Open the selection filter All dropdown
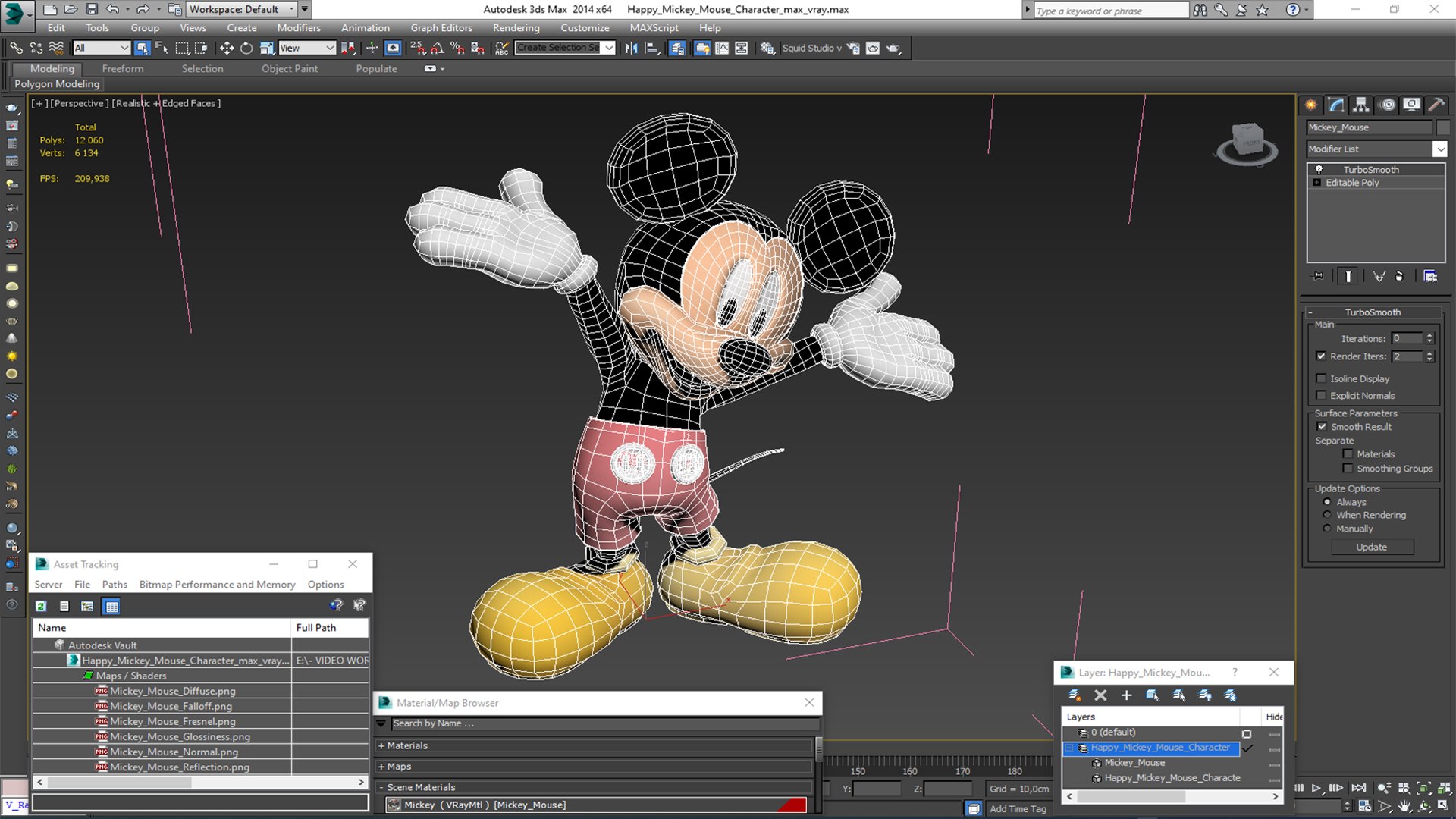 (x=102, y=48)
